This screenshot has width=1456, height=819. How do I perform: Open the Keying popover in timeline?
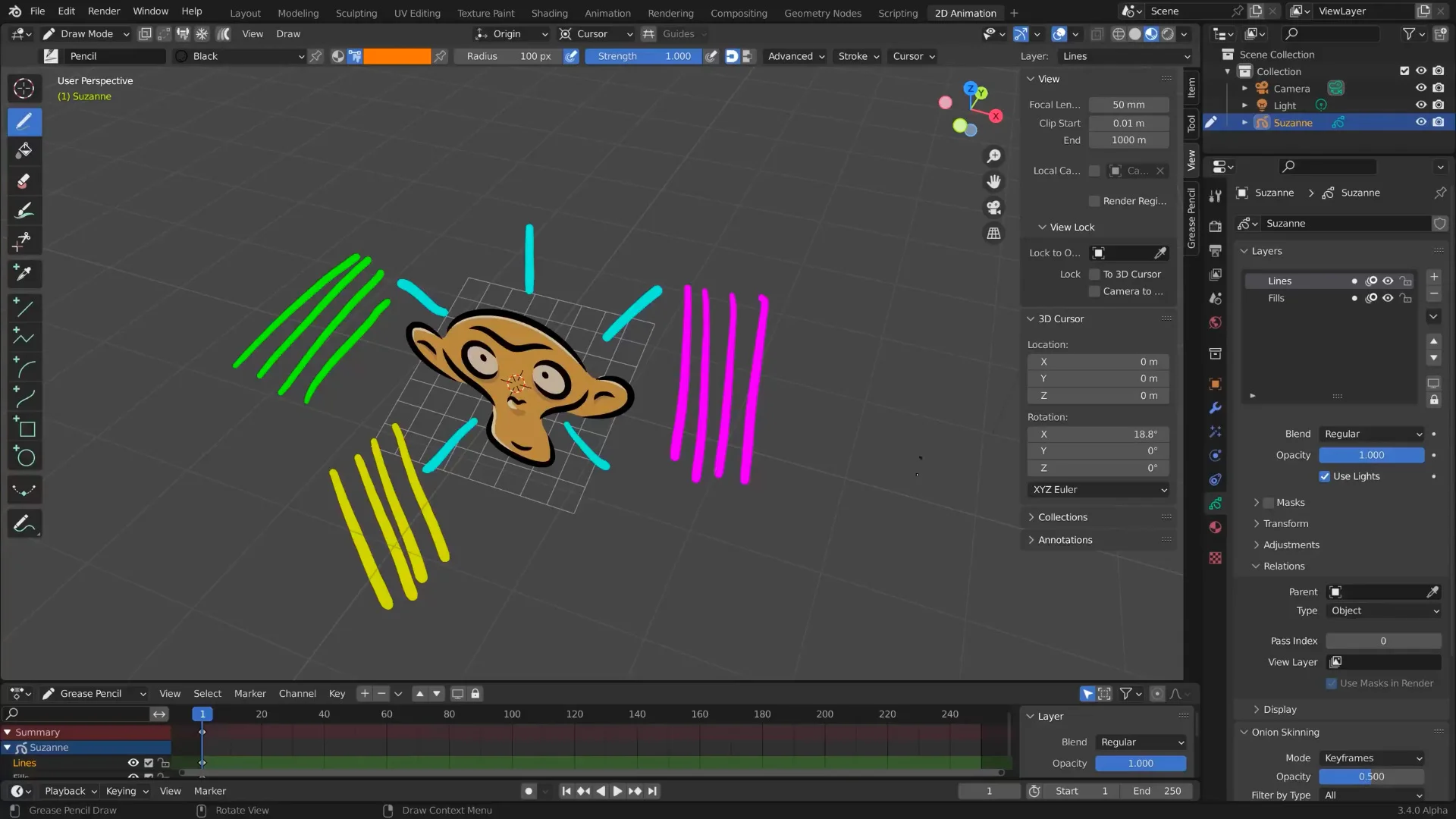tap(127, 791)
